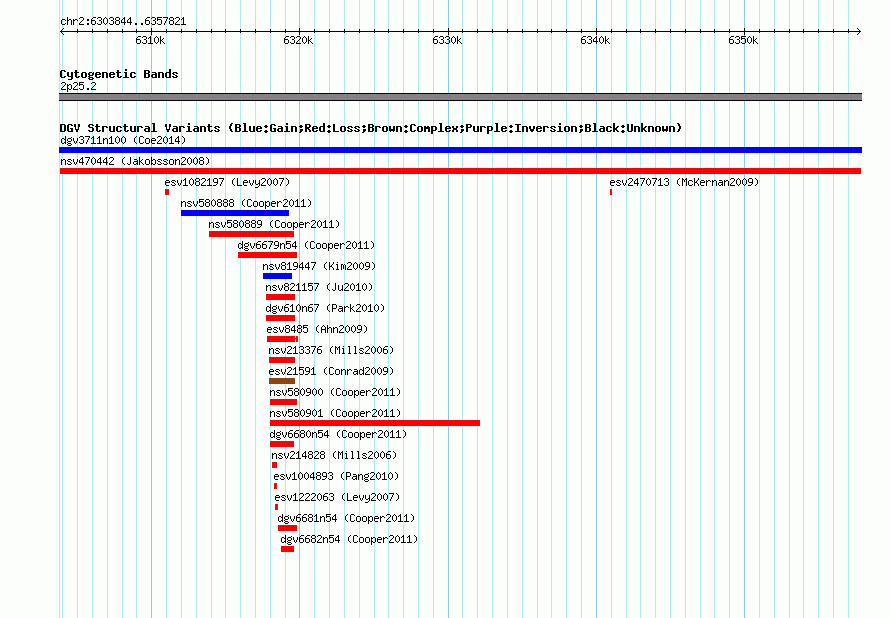Open the nsv213376 (Mills2006) label
Screen dimensions: 890x618
click(331, 350)
